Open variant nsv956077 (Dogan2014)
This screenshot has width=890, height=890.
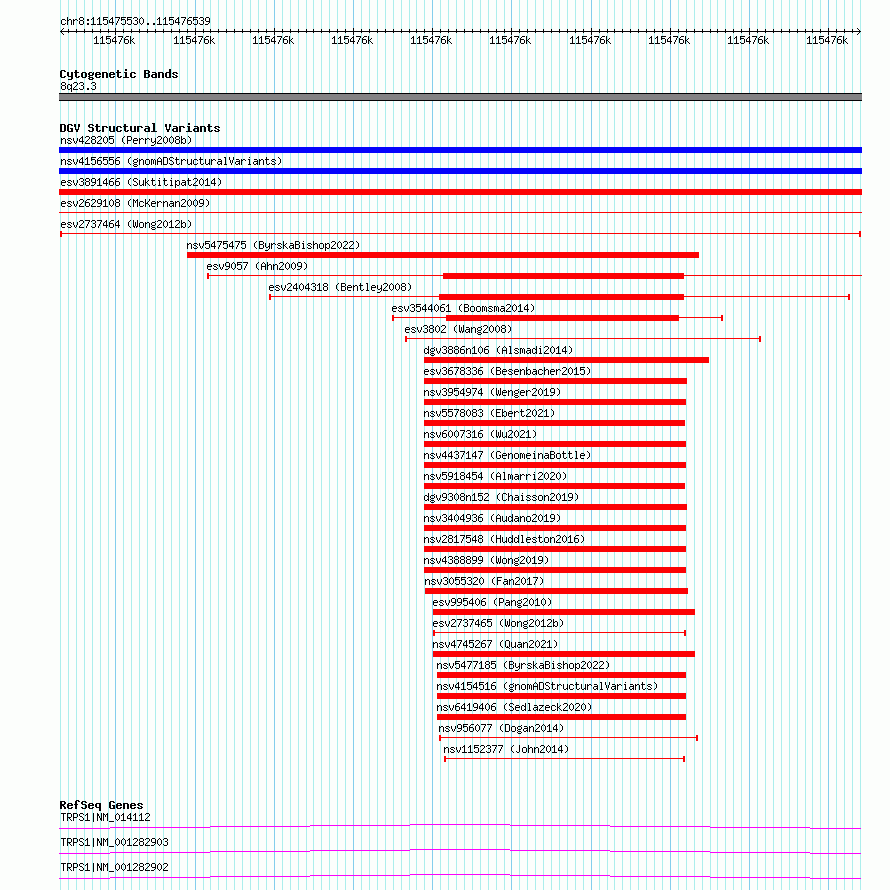pos(501,728)
